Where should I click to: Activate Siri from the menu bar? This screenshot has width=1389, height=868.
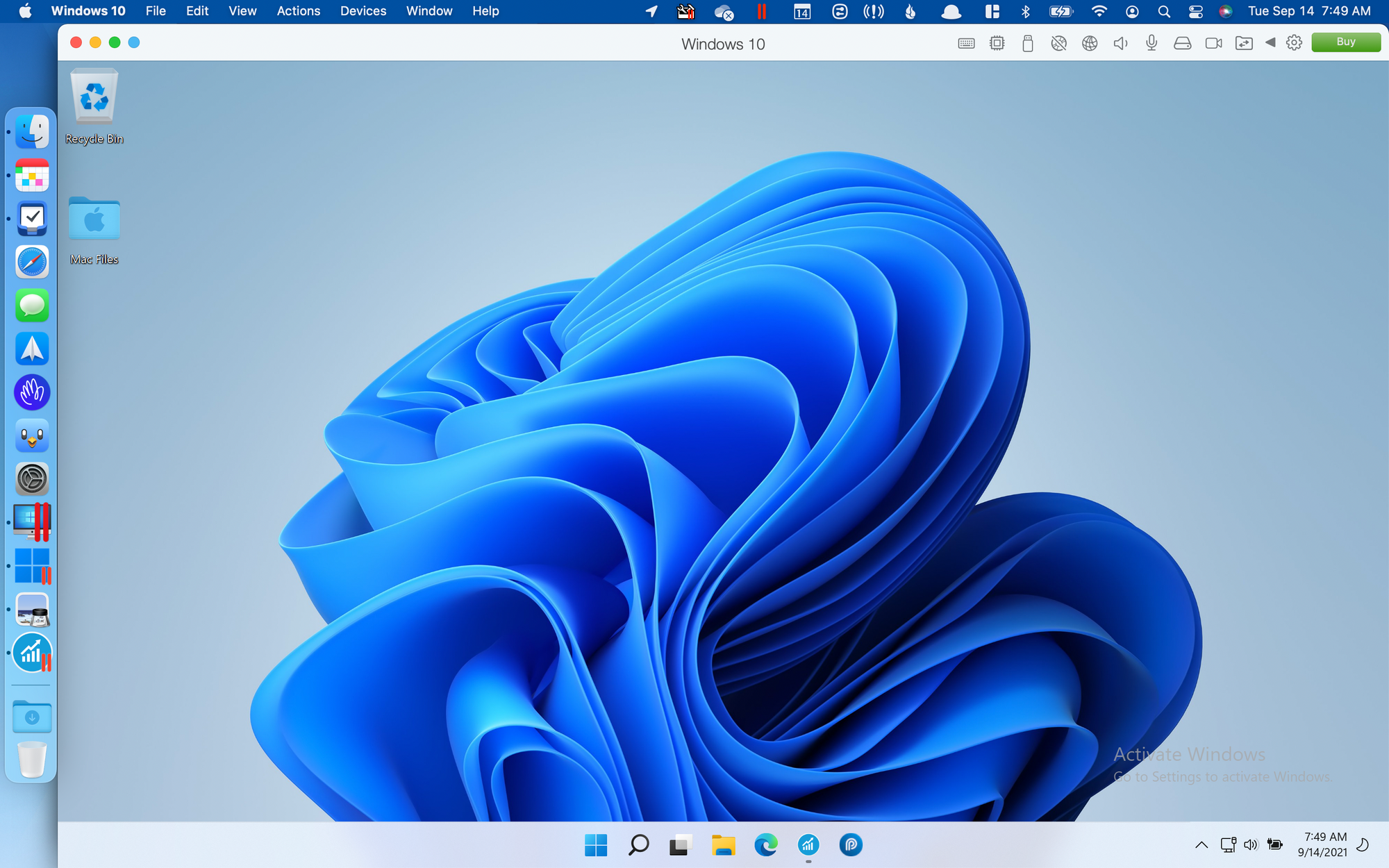pyautogui.click(x=1226, y=11)
